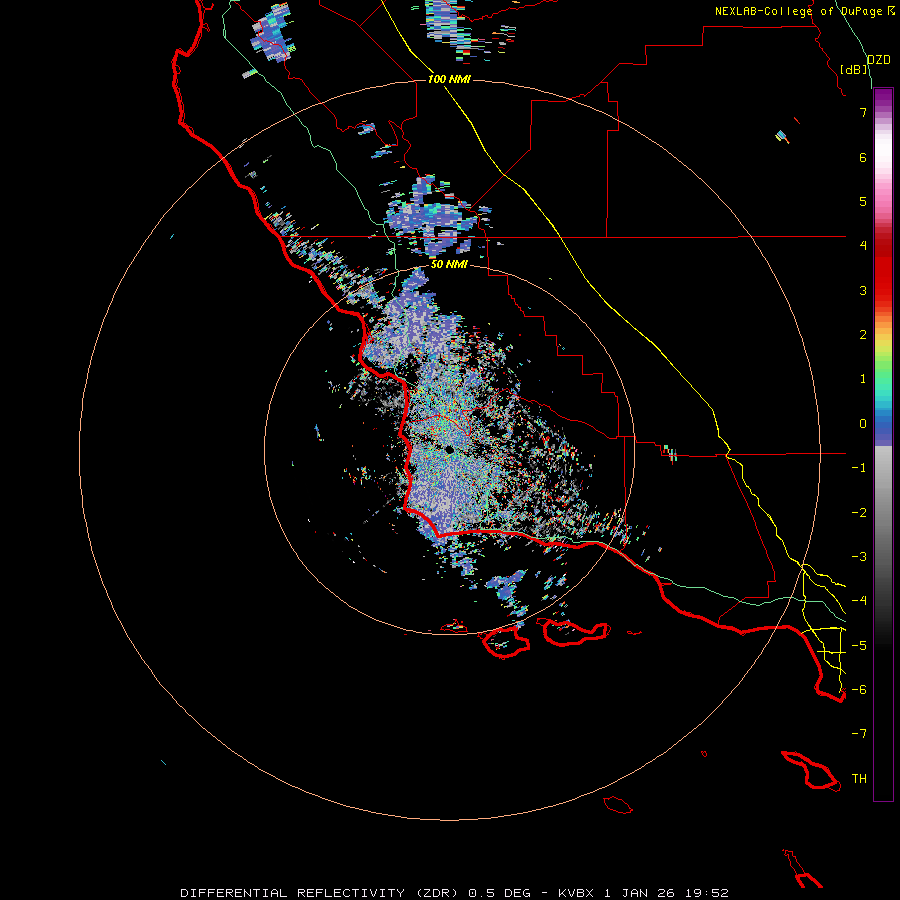The image size is (900, 900).
Task: Select the -5 tick label on the color scale
Action: click(859, 646)
